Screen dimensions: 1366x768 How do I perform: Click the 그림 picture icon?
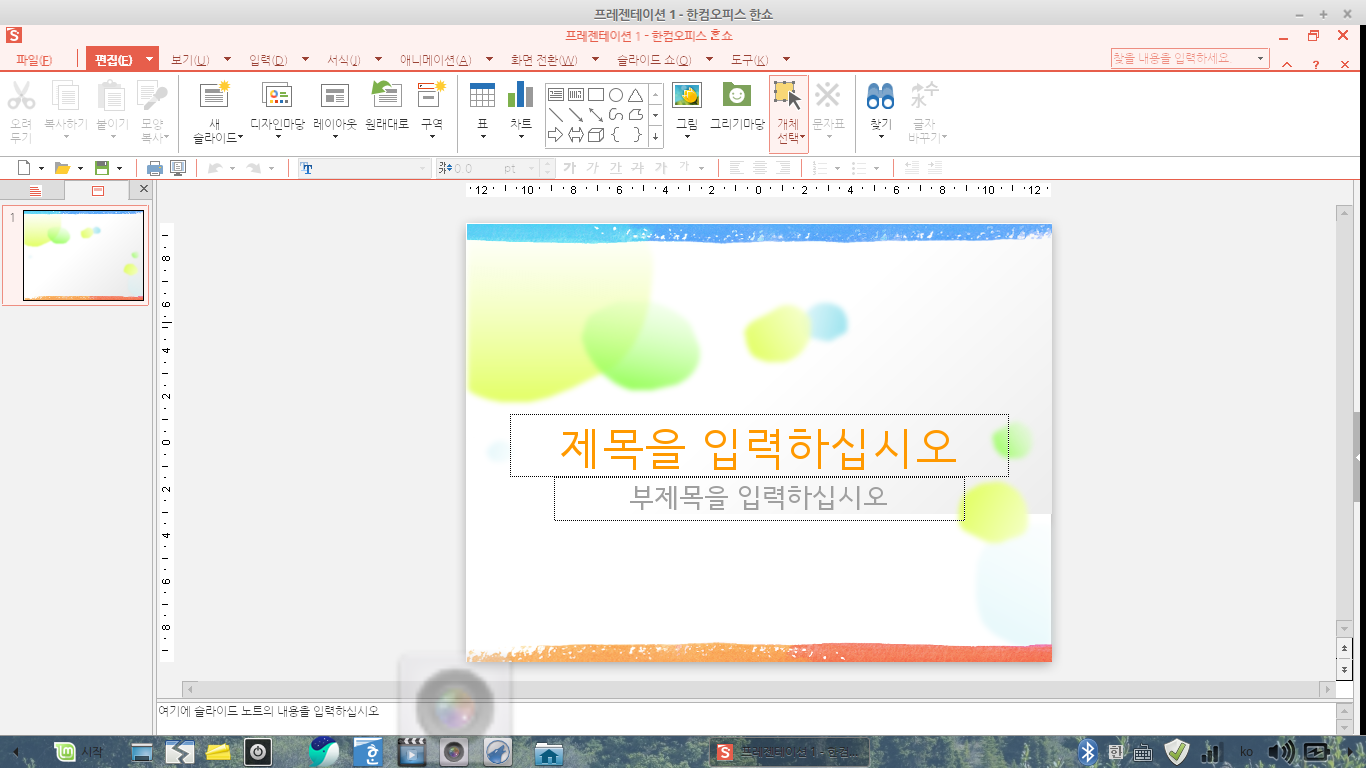click(x=686, y=95)
